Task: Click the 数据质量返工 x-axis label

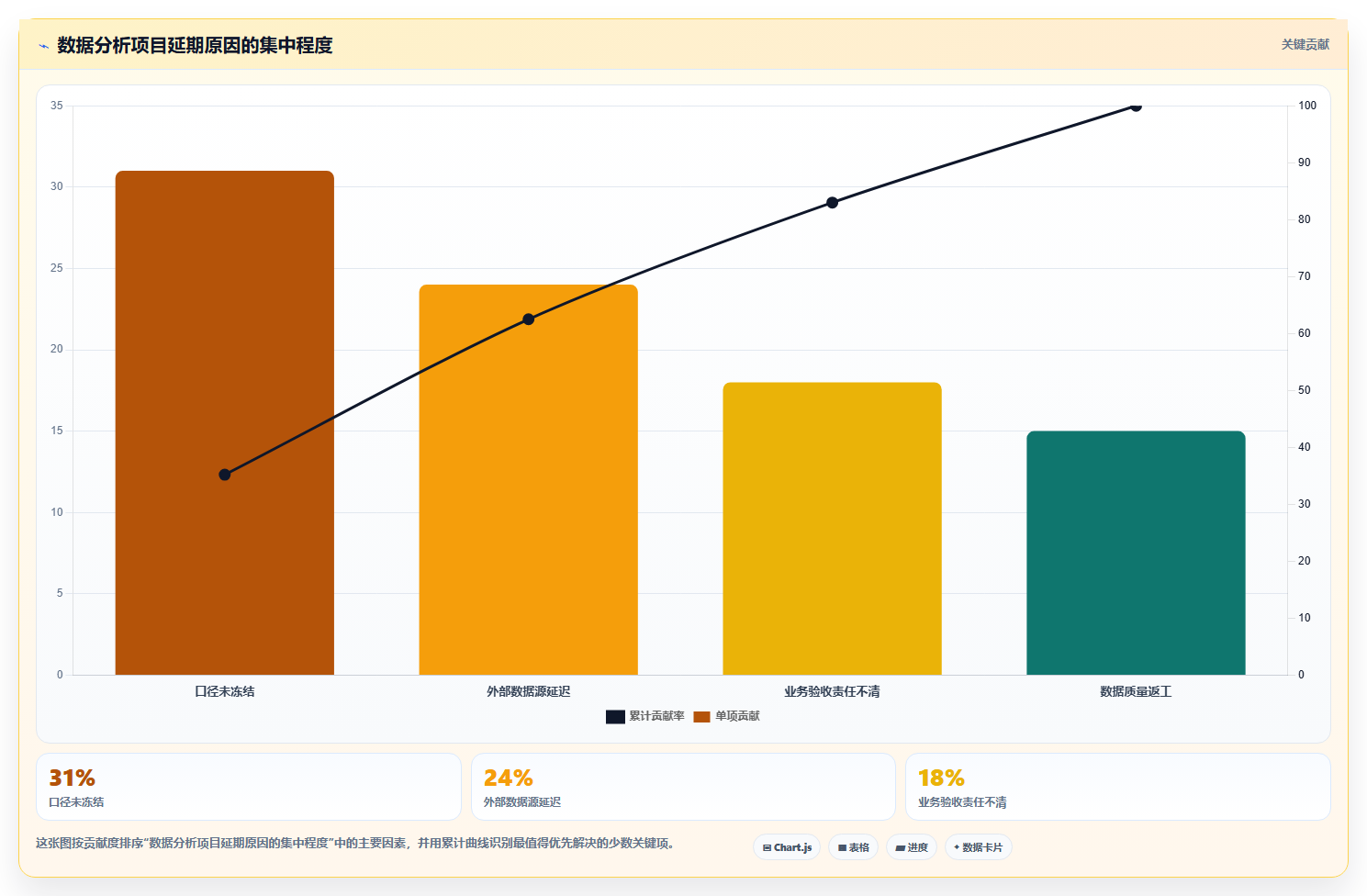Action: [1136, 691]
